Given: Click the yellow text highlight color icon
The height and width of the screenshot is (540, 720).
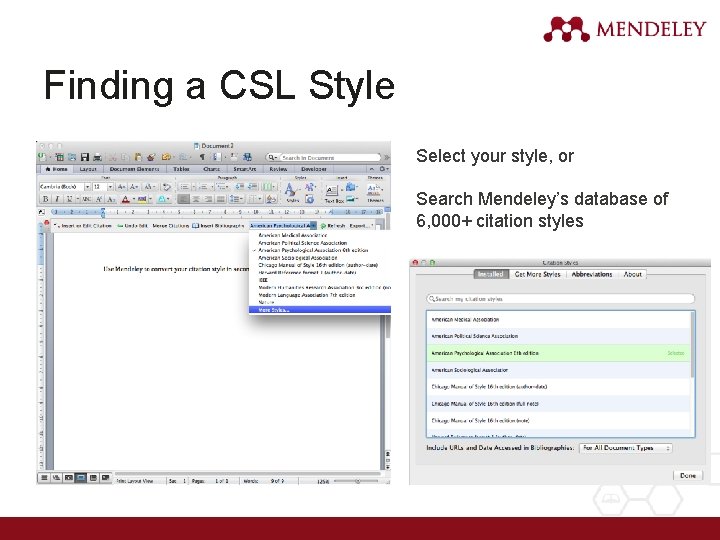Looking at the screenshot, I should point(142,199).
